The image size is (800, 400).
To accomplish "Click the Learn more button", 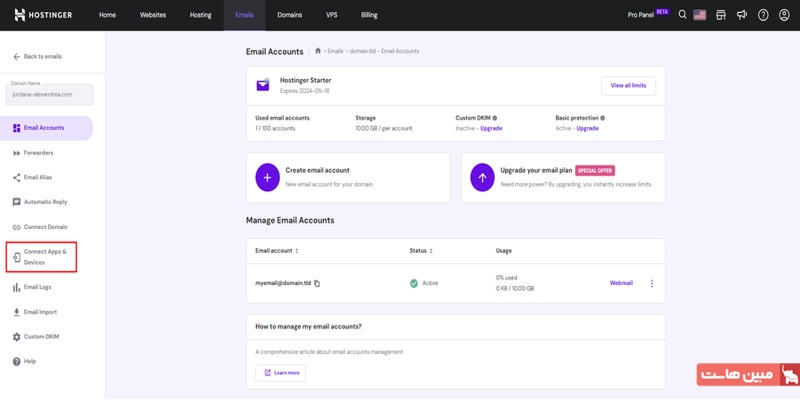I will coord(281,372).
